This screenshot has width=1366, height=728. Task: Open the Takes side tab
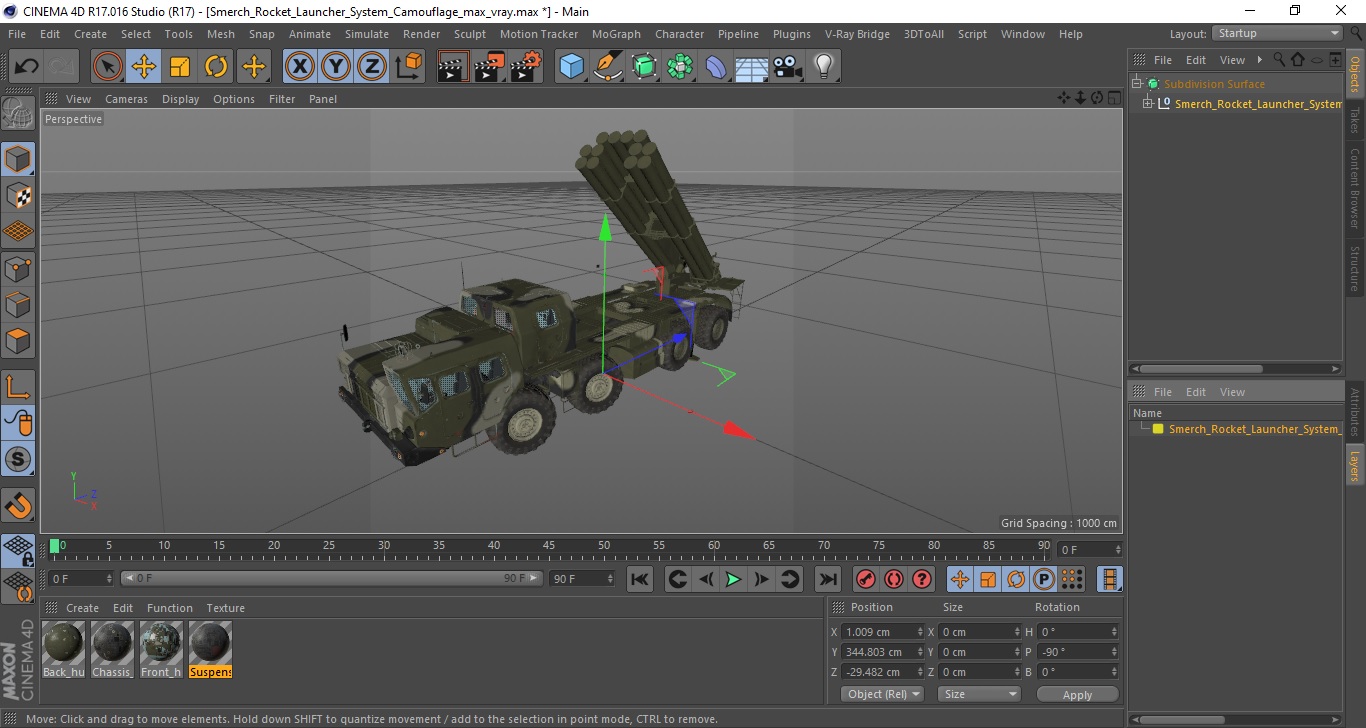[1355, 121]
